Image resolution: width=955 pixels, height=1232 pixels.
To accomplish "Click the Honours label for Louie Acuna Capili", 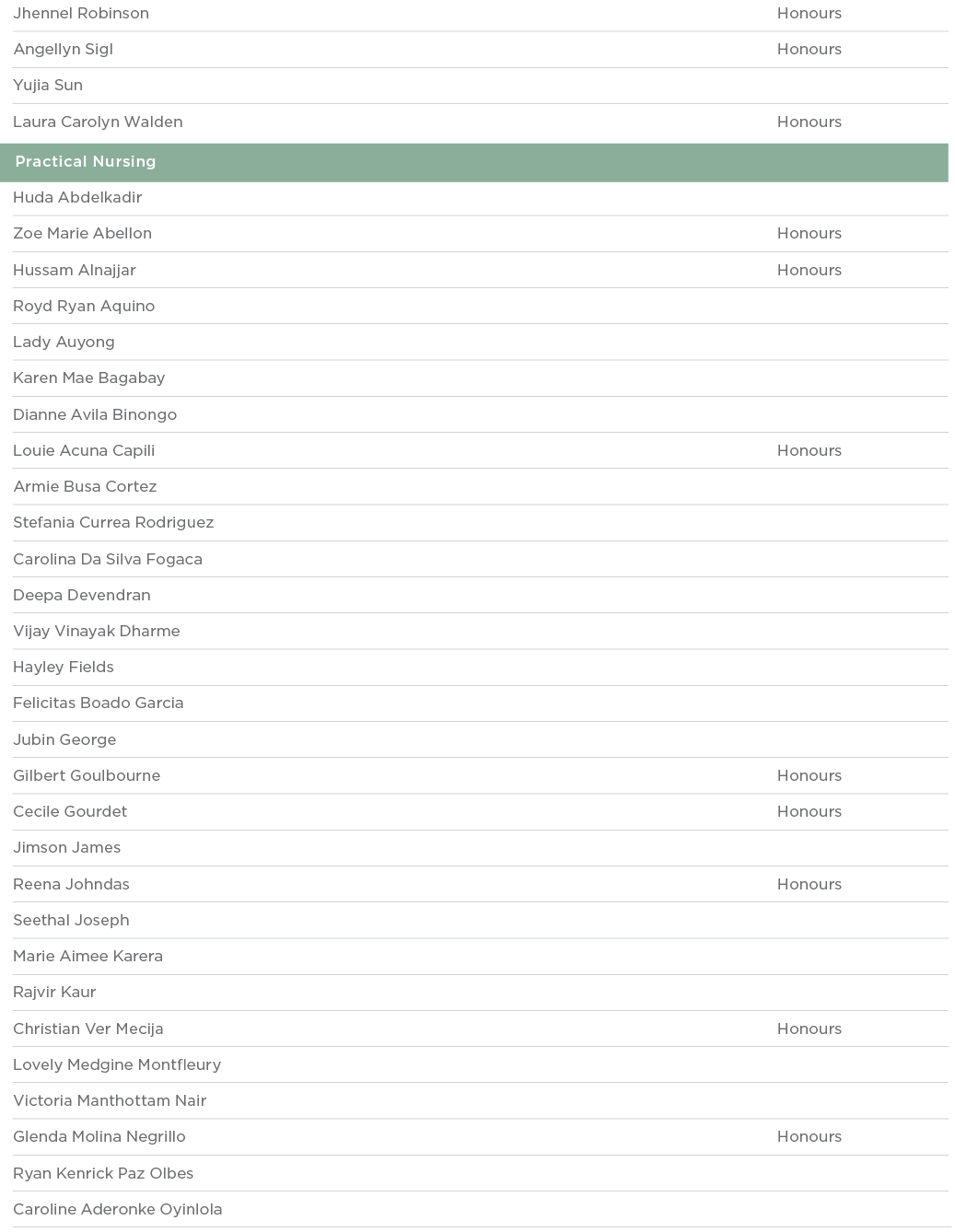I will pos(809,450).
